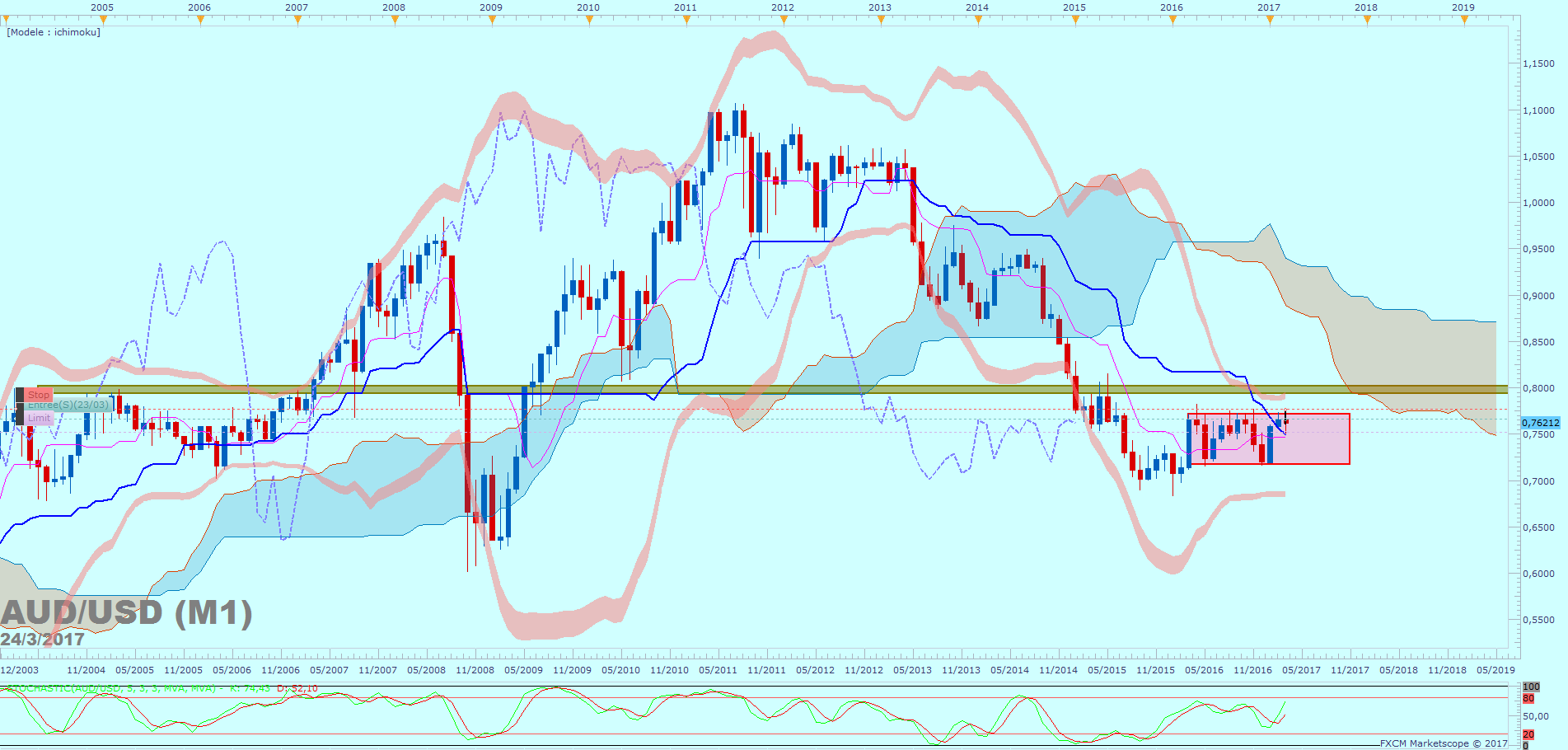This screenshot has width=1568, height=750.
Task: Select the stochastic 20 oversold level label
Action: tap(1528, 734)
